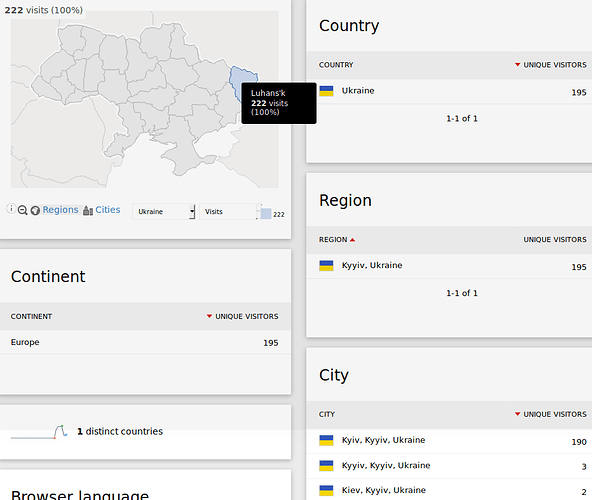Click flag next to Kyyiv, Kyyiv, Ukraine
The width and height of the screenshot is (592, 500).
326,466
